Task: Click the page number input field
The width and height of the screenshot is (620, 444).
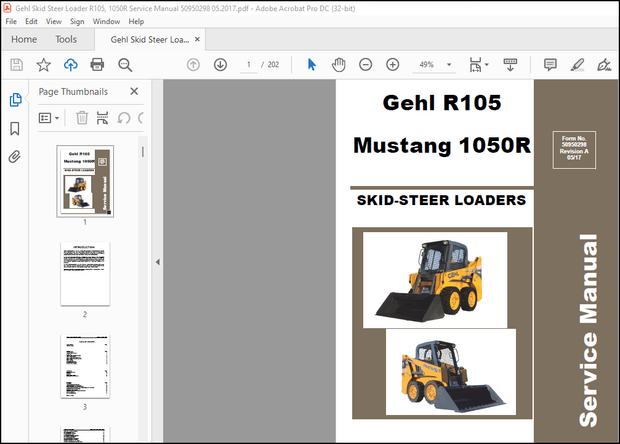Action: click(x=249, y=64)
